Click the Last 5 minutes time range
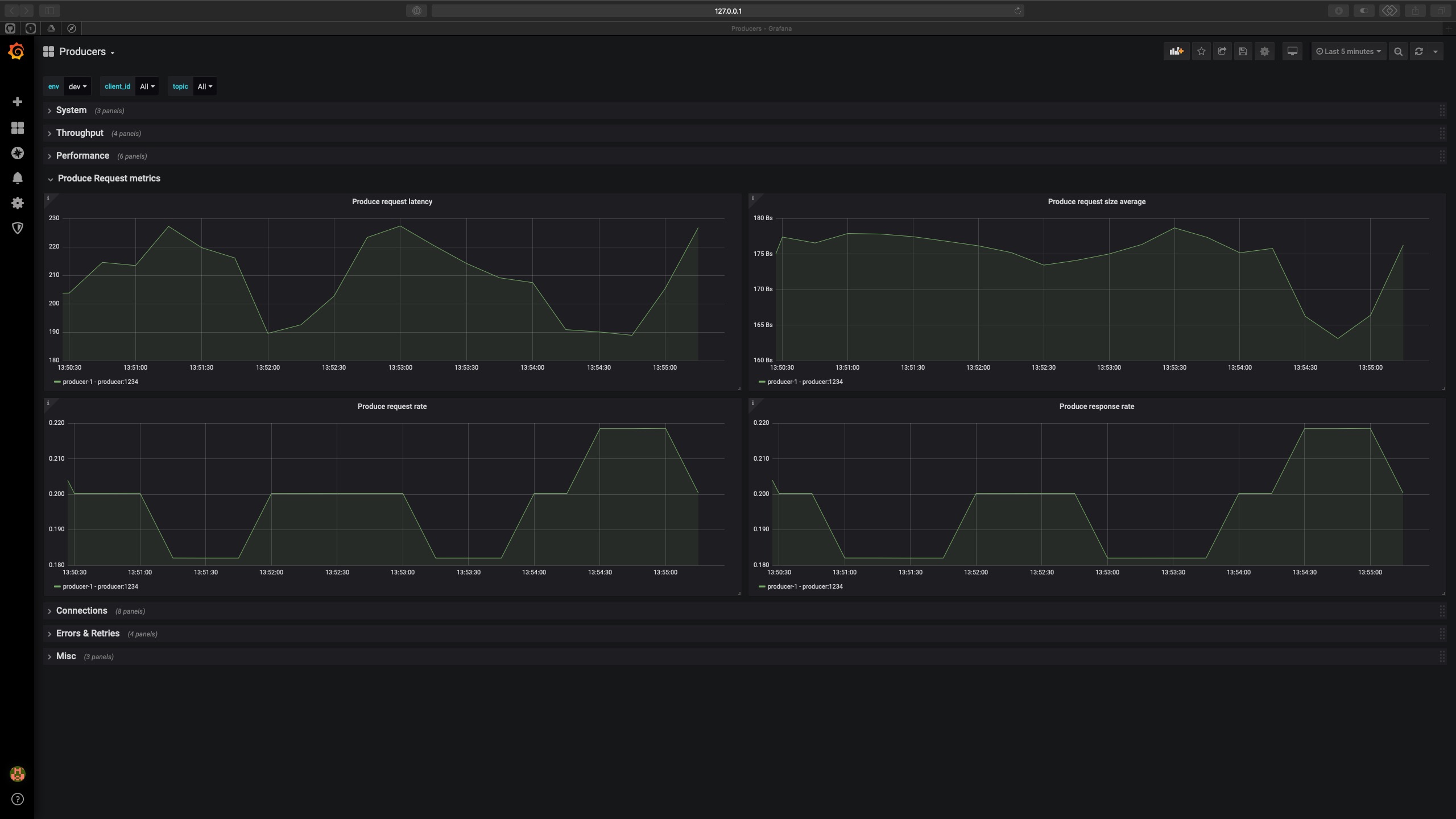Screen dimensions: 1456x819 pyautogui.click(x=1348, y=51)
